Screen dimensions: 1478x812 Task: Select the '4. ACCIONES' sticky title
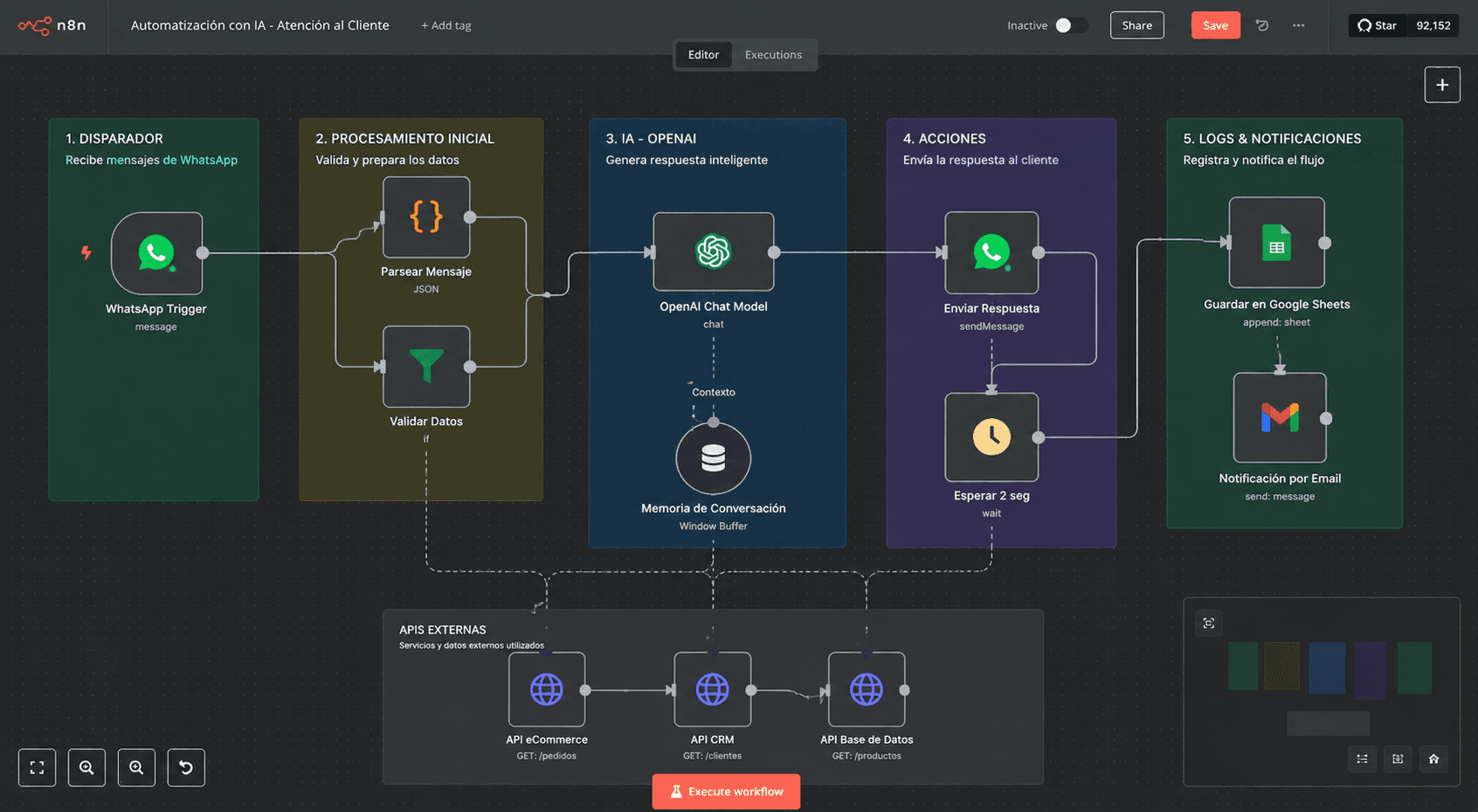click(x=944, y=139)
